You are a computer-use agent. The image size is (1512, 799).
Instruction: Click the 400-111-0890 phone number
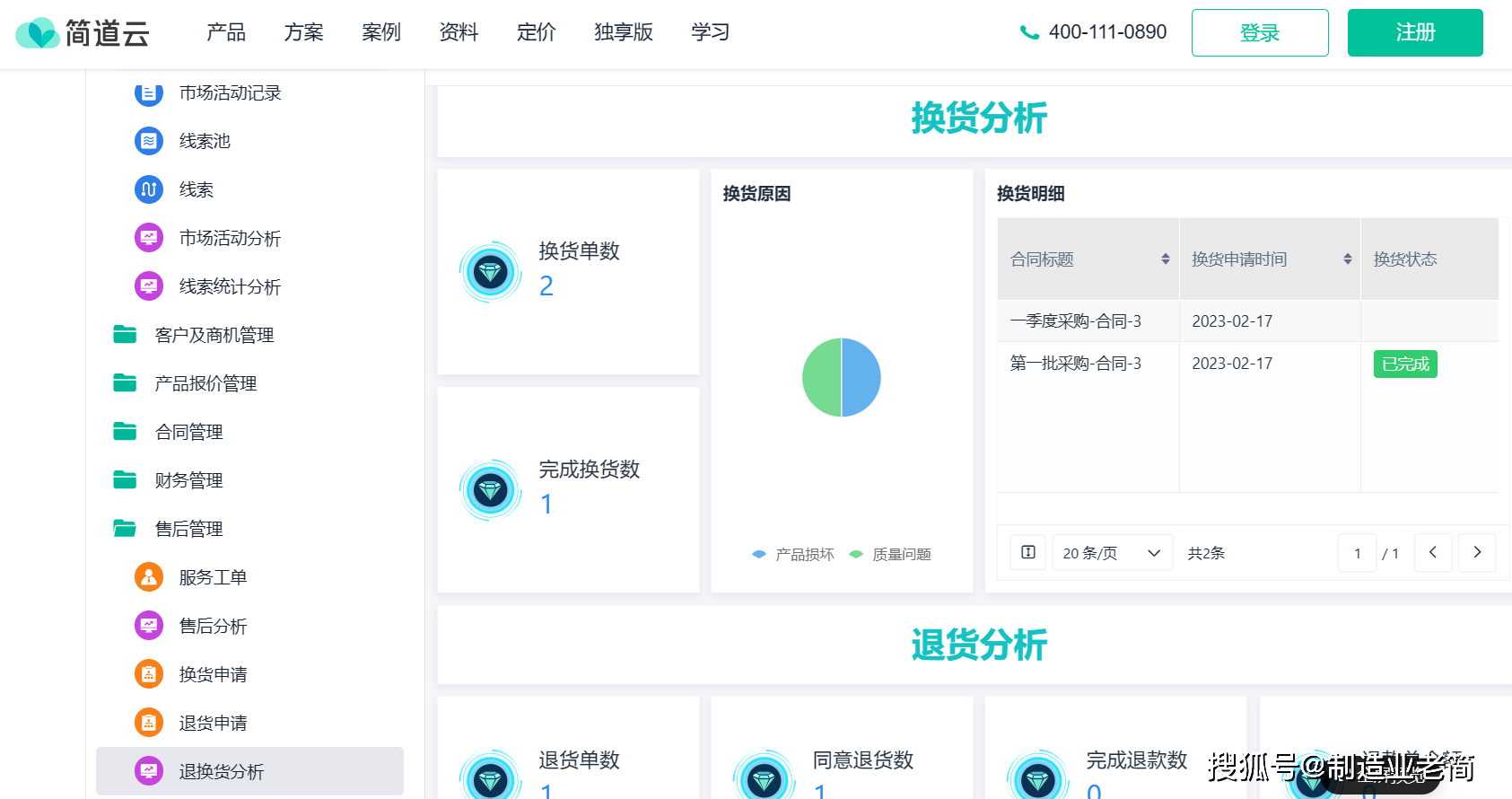1108,32
